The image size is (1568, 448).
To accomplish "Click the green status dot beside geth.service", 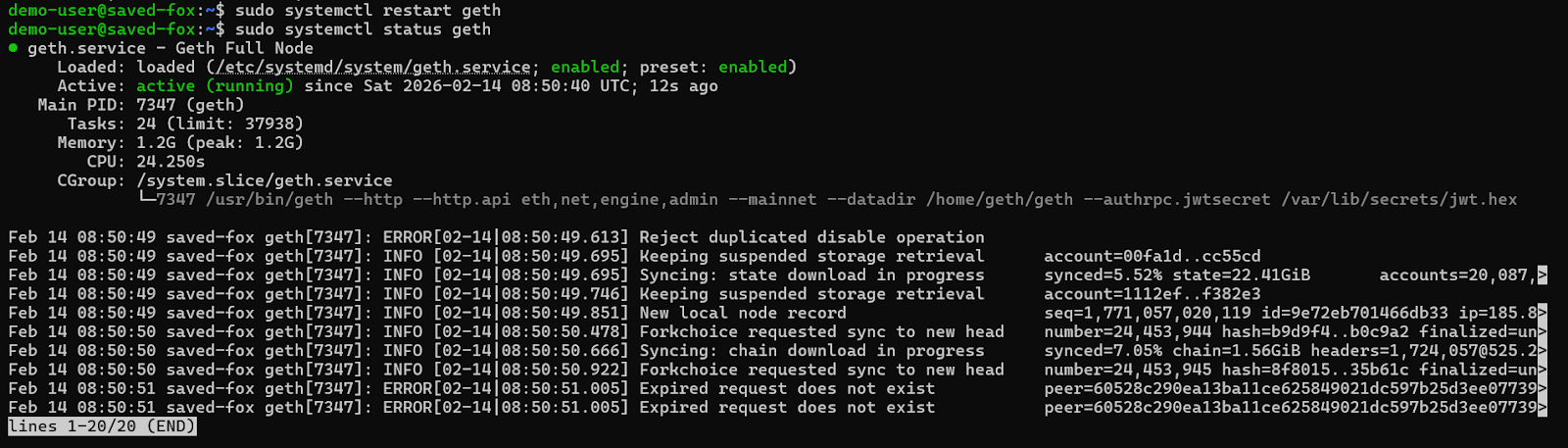I will click(x=13, y=48).
